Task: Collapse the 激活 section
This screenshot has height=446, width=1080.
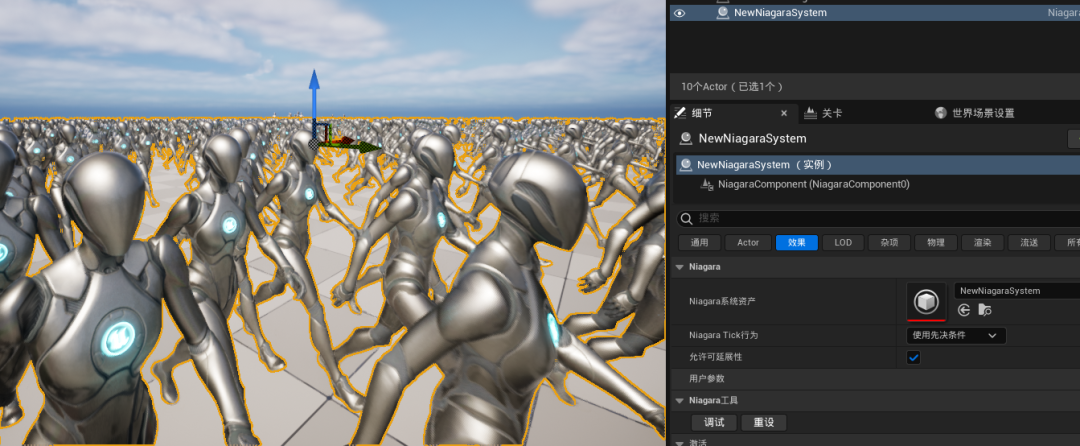Action: pos(680,443)
